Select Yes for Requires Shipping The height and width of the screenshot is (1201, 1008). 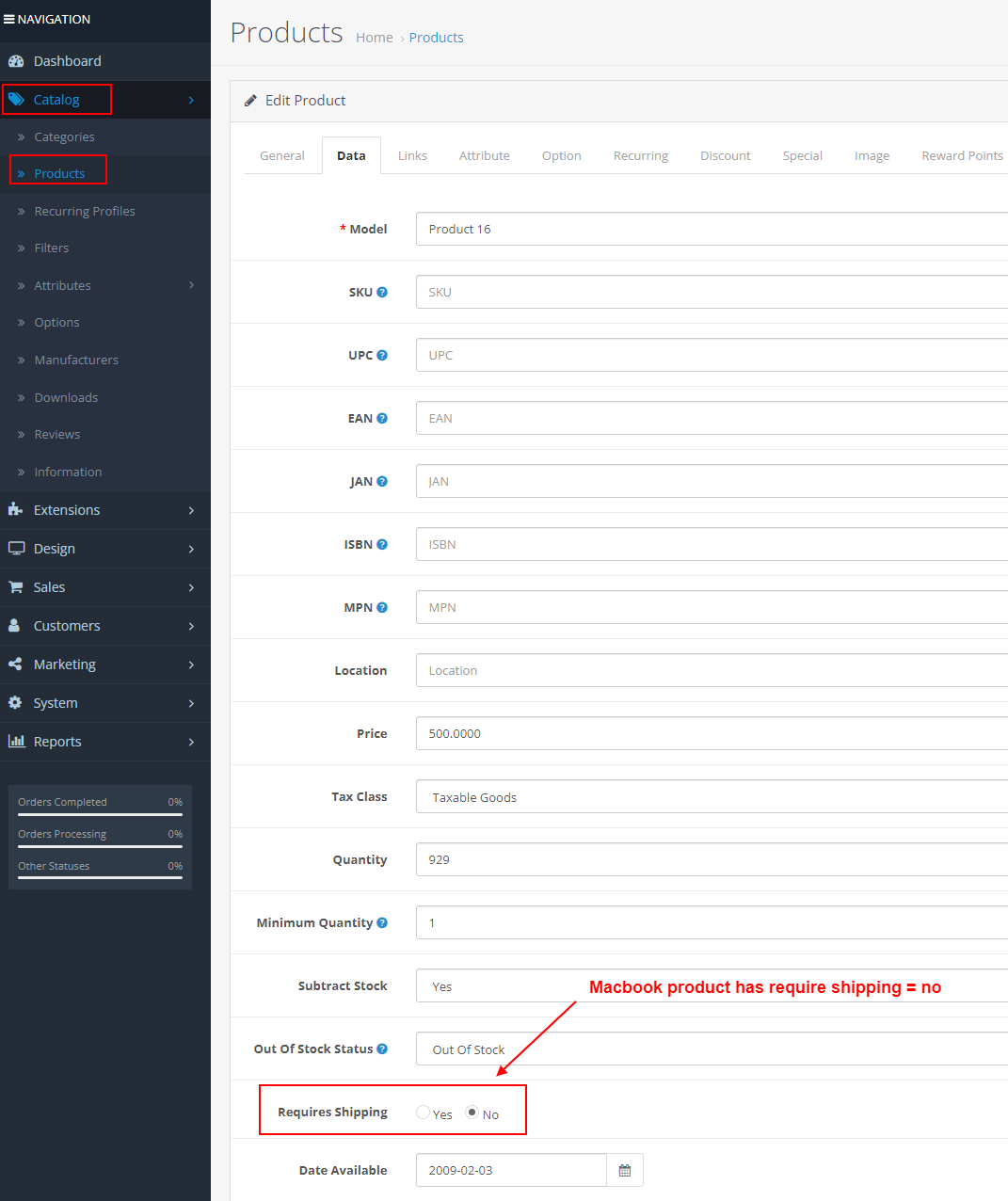[422, 1112]
